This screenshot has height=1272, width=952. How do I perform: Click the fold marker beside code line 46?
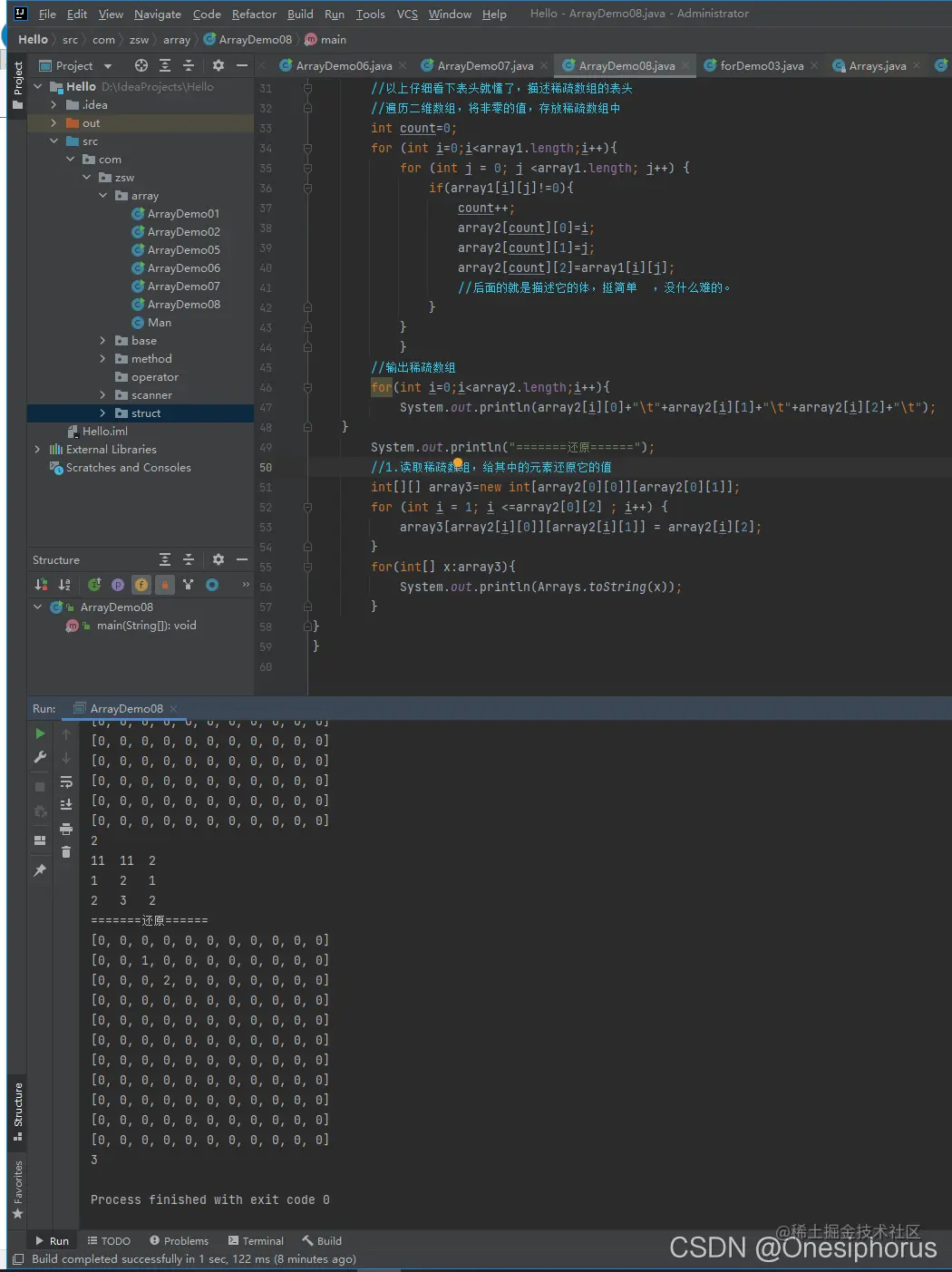pos(307,387)
